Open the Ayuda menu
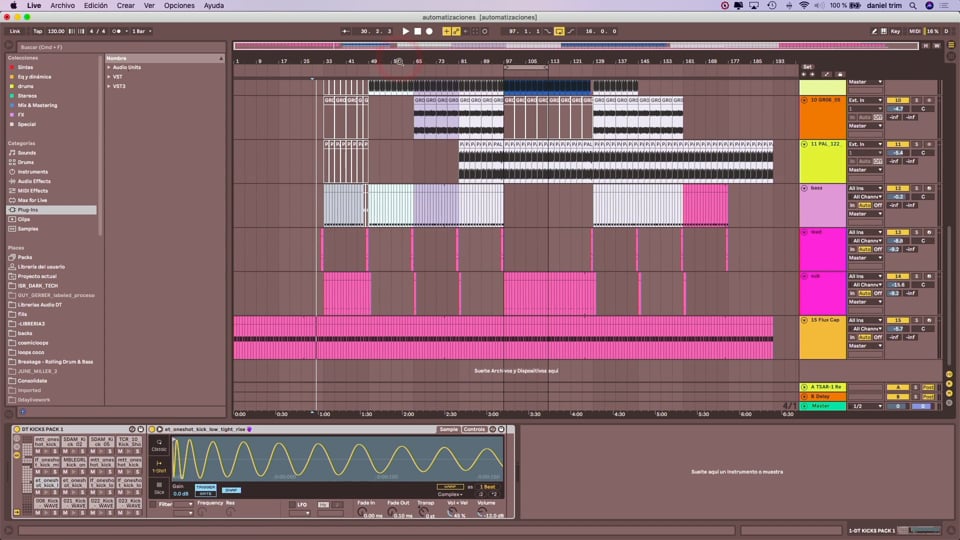Viewport: 960px width, 540px height. pyautogui.click(x=214, y=6)
